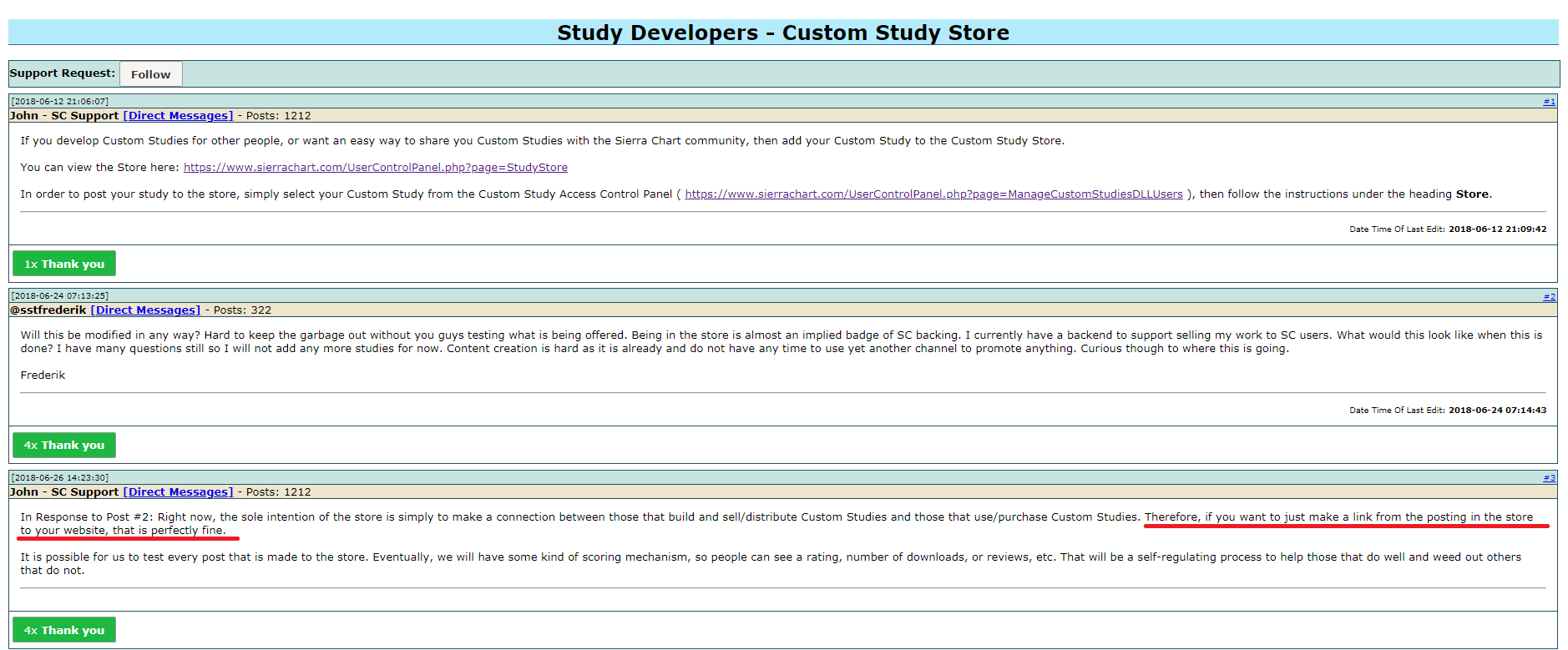Click 4x Thank you under sstfrederik's post
The image size is (1568, 650).
pos(64,445)
